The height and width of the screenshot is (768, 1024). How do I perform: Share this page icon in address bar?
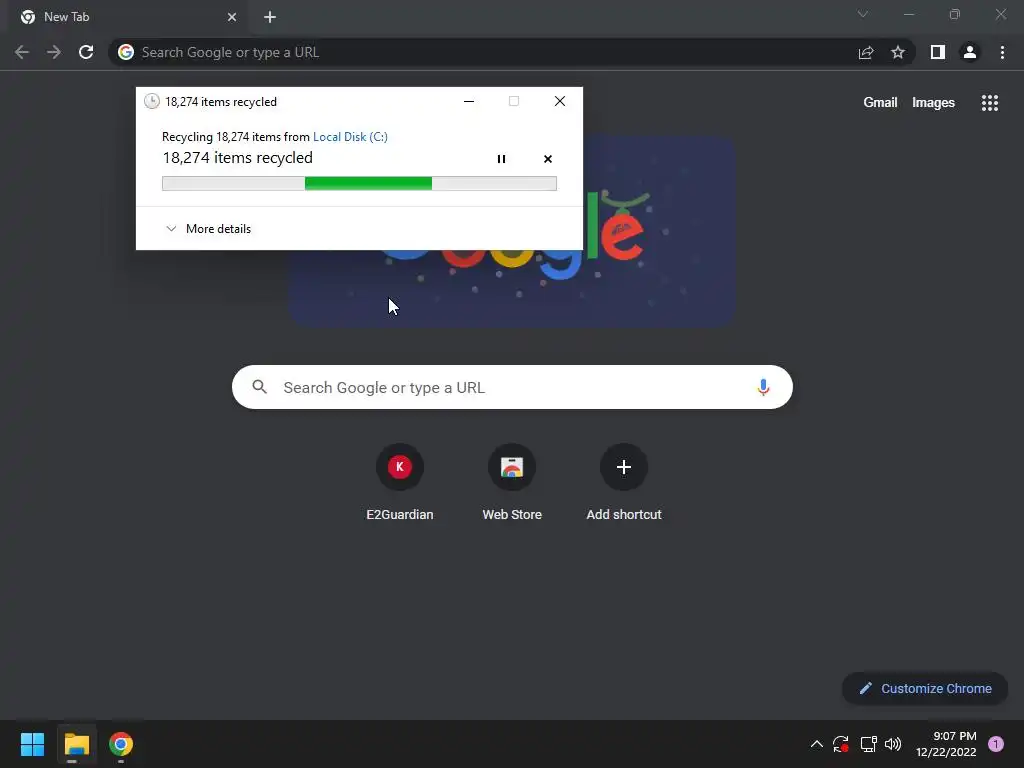866,52
